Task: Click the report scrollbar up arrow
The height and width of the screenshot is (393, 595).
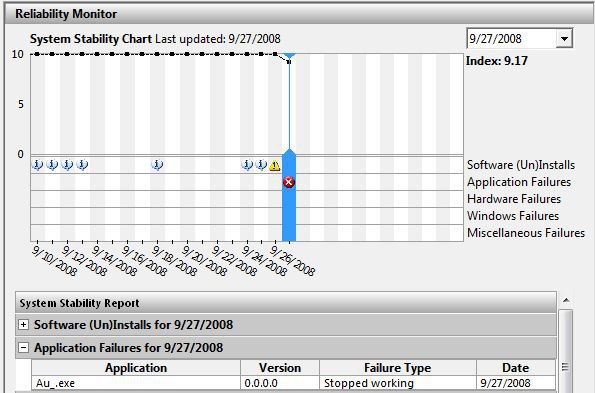Action: 566,301
